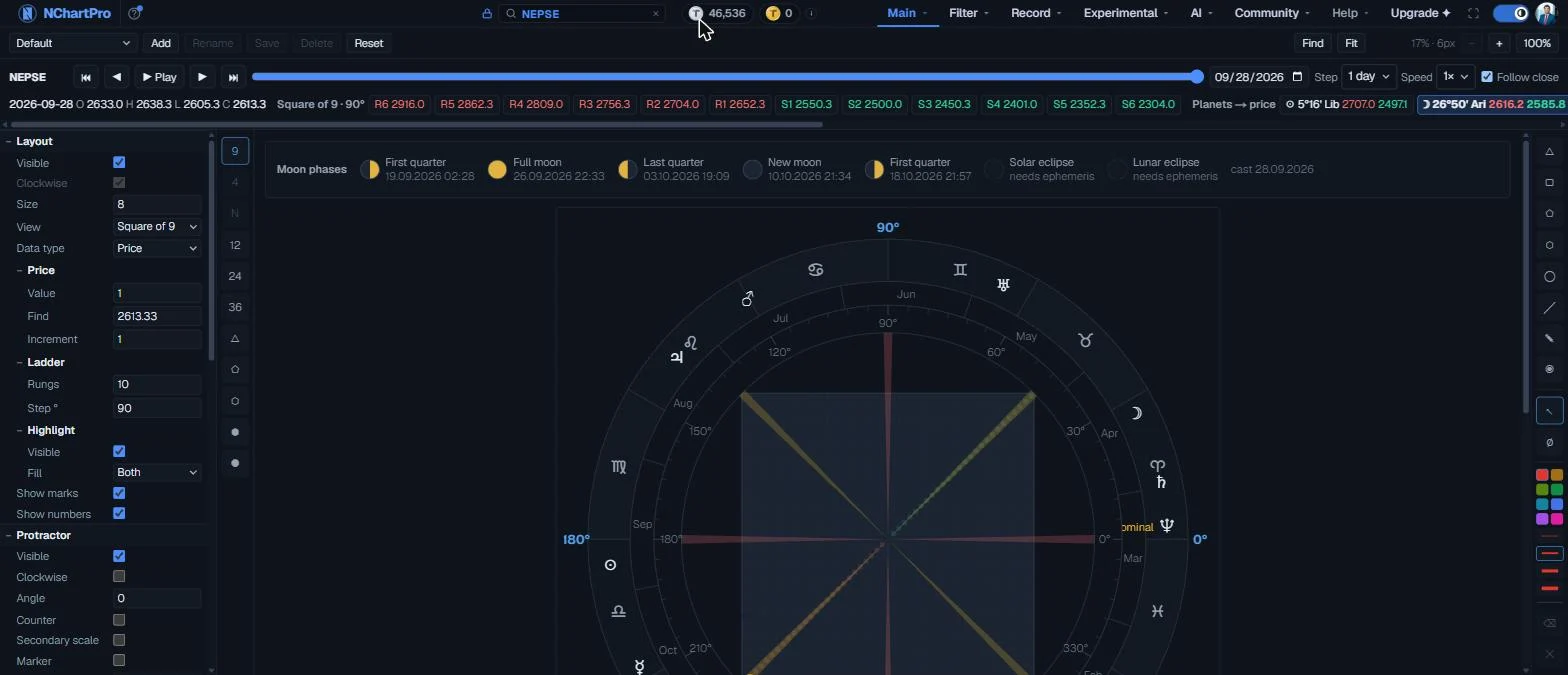Select the 12 division button in chart side strip

click(x=235, y=245)
